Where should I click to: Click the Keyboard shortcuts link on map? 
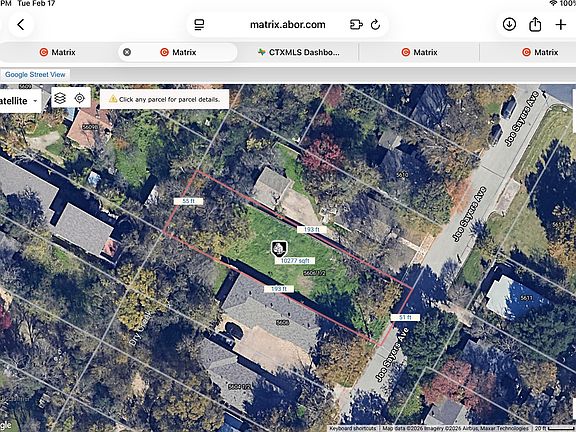352,428
